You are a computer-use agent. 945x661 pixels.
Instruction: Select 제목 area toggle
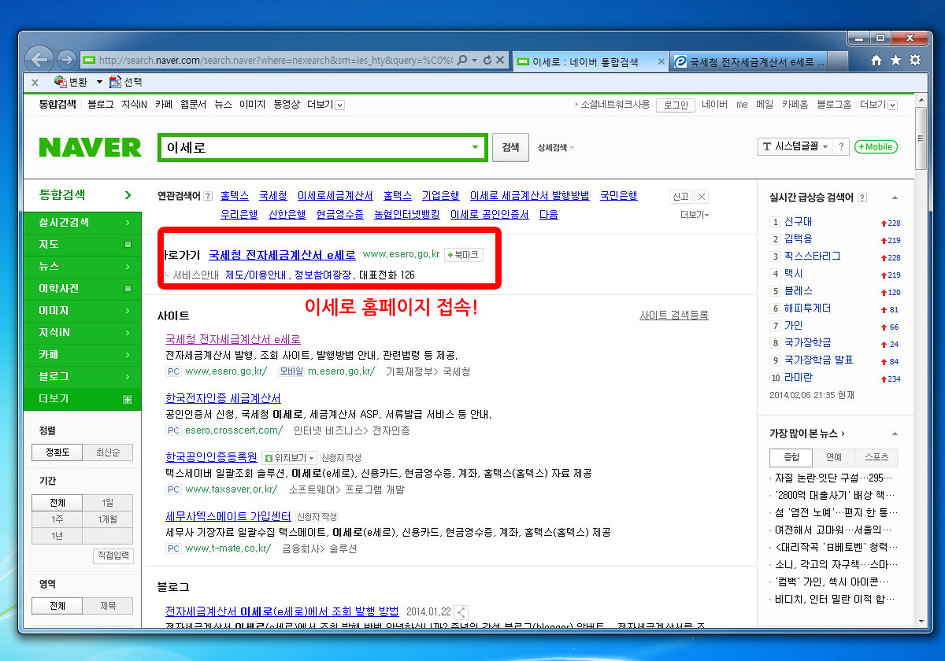point(108,606)
